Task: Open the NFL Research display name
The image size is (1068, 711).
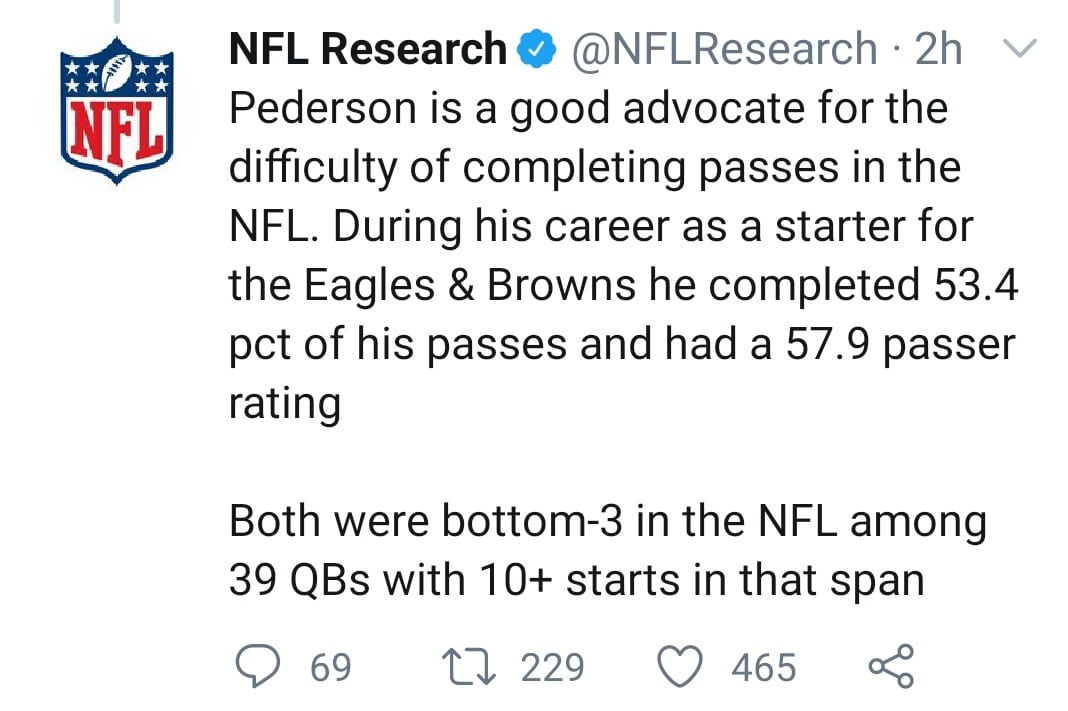Action: pyautogui.click(x=367, y=49)
